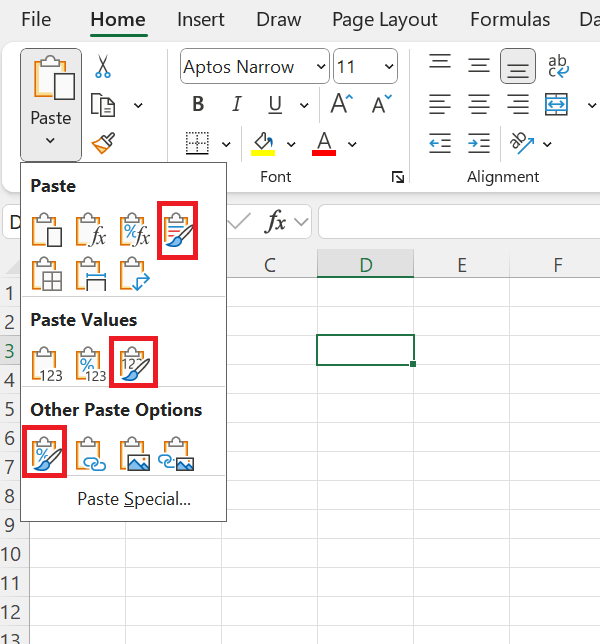Expand borders options arrow
The height and width of the screenshot is (644, 603).
tap(226, 144)
